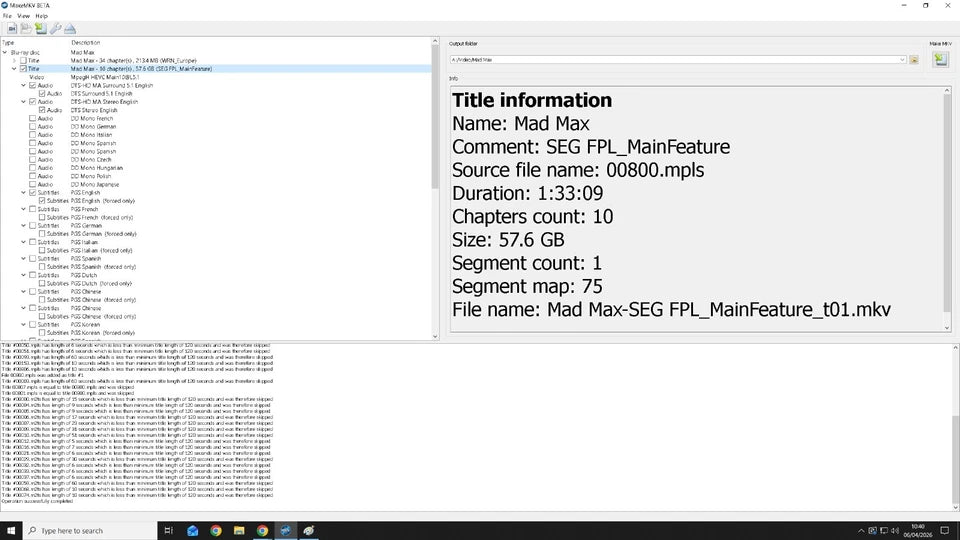
Task: Open the mail app from the taskbar
Action: click(x=192, y=530)
